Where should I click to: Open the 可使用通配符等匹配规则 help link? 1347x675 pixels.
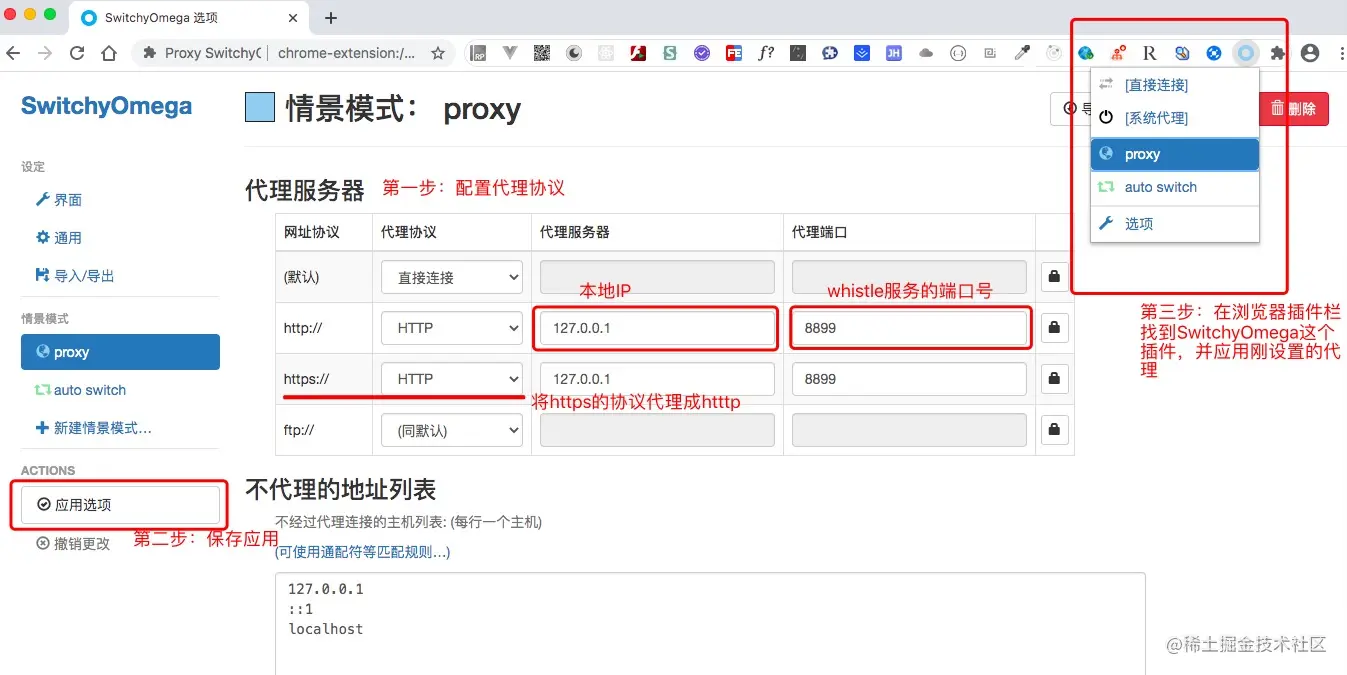(x=363, y=552)
